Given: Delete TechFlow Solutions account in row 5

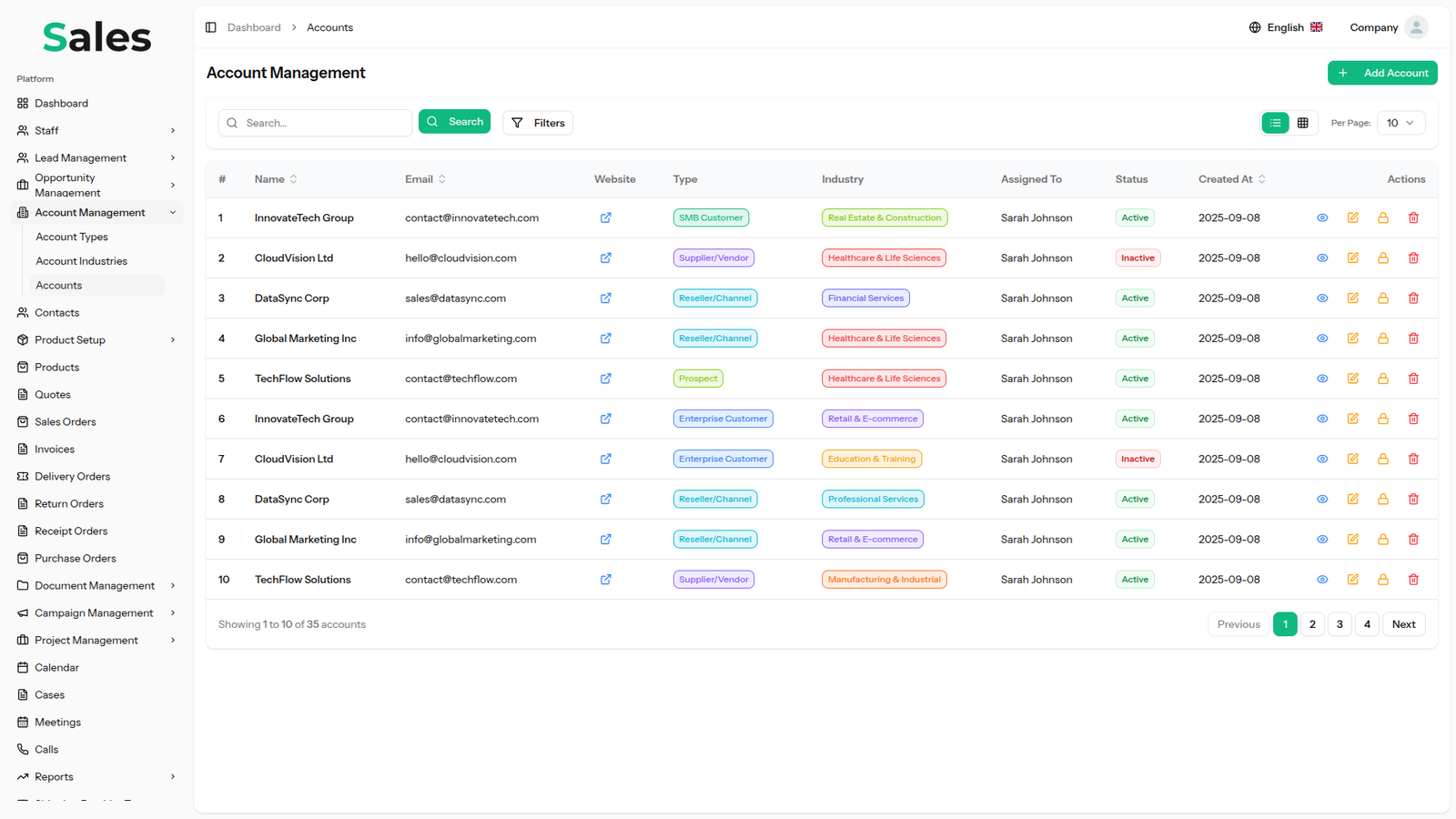Looking at the screenshot, I should click(x=1413, y=379).
